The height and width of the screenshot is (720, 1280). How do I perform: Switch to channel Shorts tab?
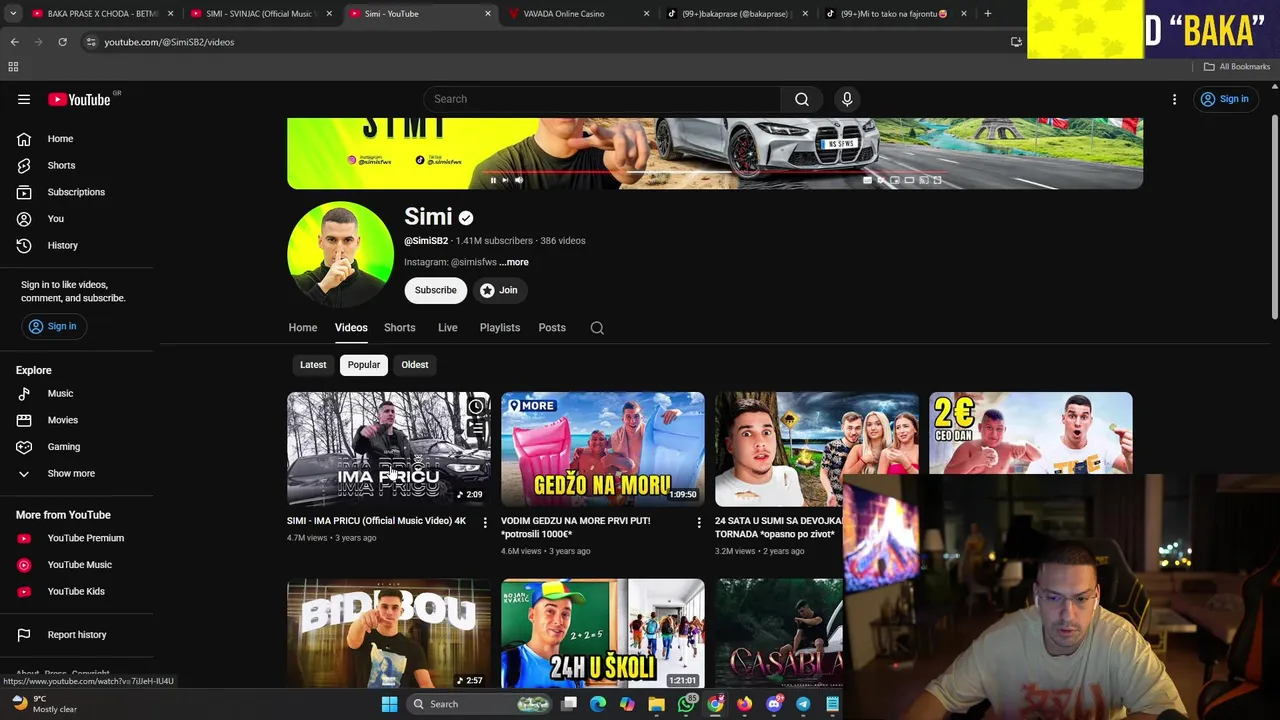point(400,328)
